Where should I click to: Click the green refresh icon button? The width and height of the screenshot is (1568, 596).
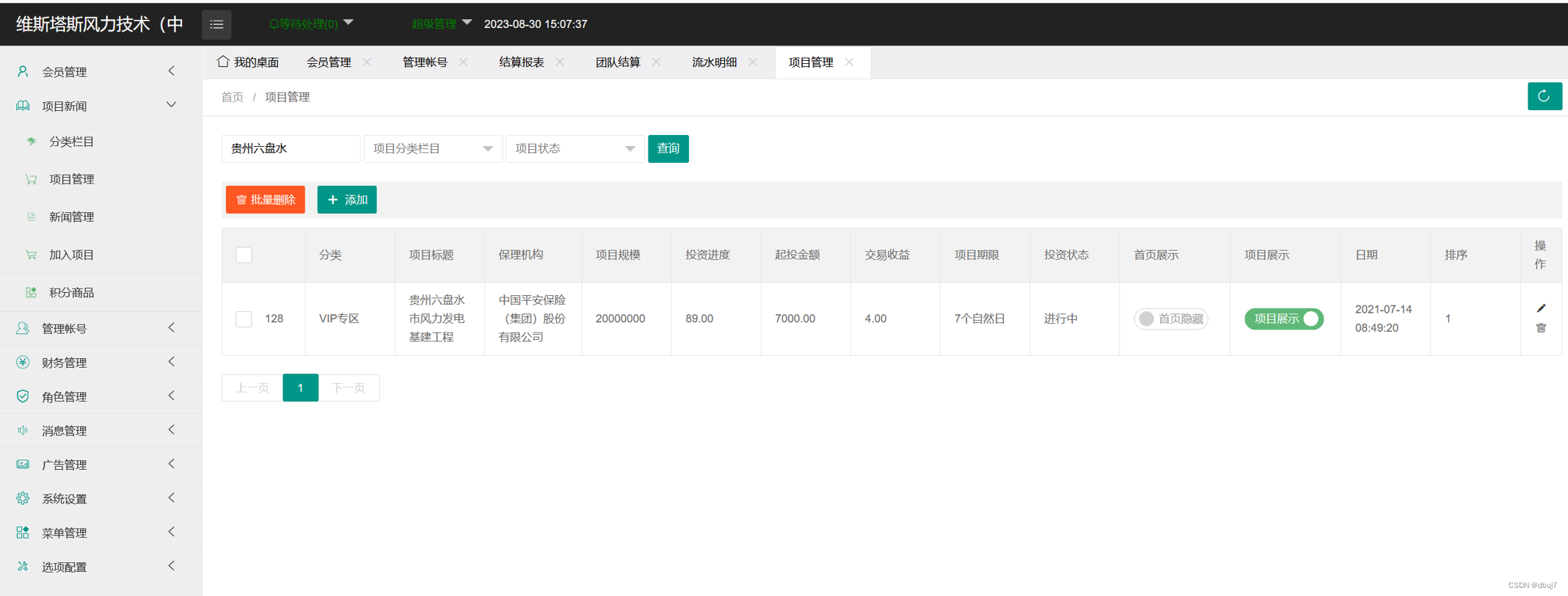tap(1544, 96)
